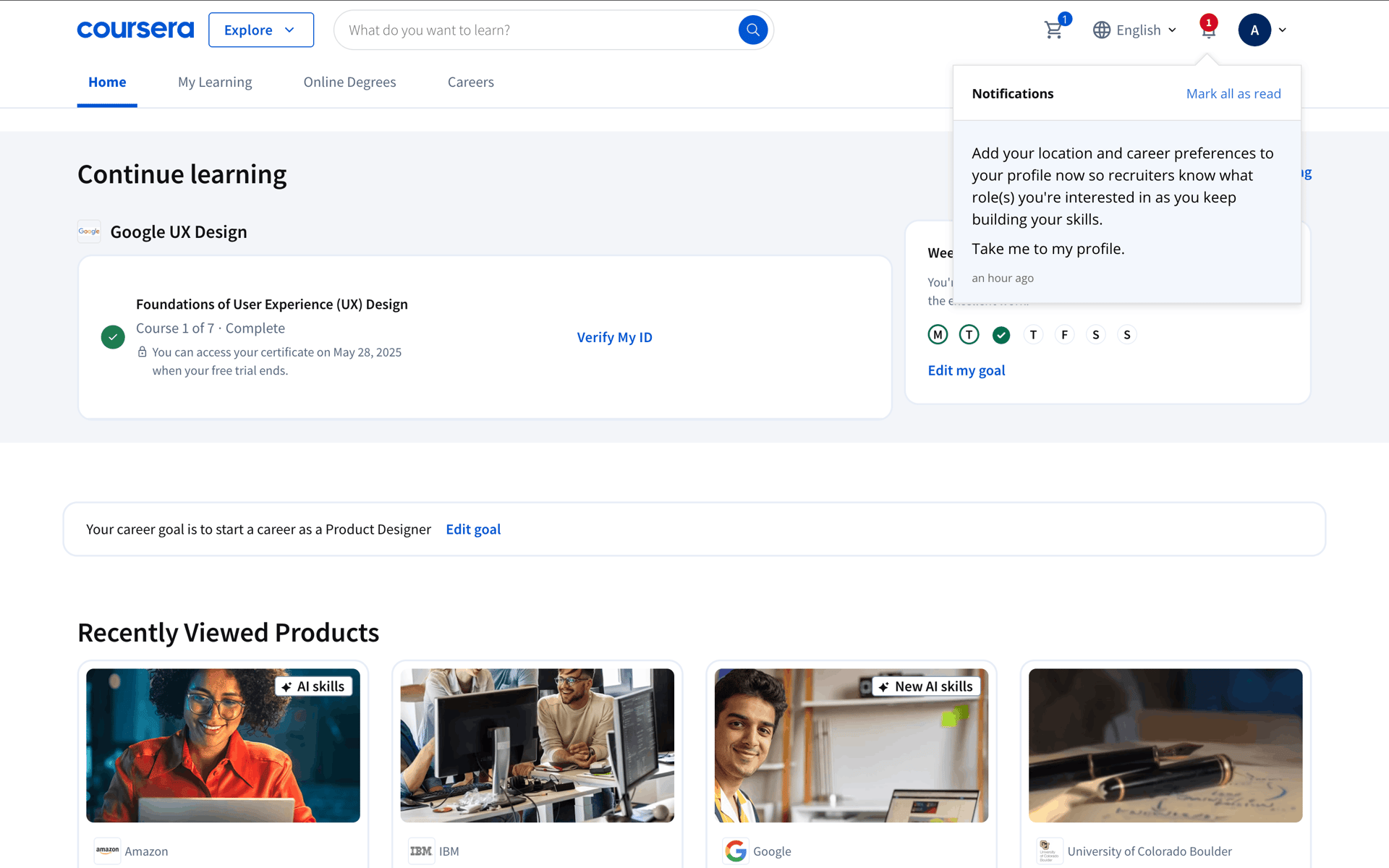The width and height of the screenshot is (1389, 868).
Task: Click the Google G logo icon
Action: (736, 851)
